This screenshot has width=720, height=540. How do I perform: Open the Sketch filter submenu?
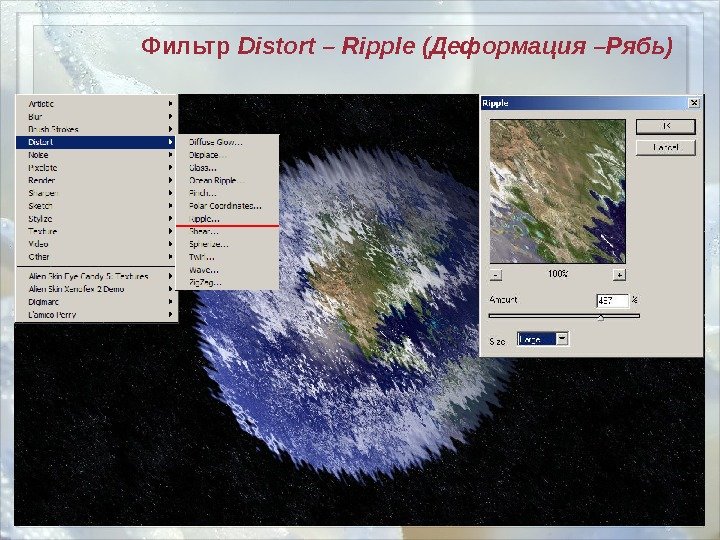pyautogui.click(x=96, y=206)
